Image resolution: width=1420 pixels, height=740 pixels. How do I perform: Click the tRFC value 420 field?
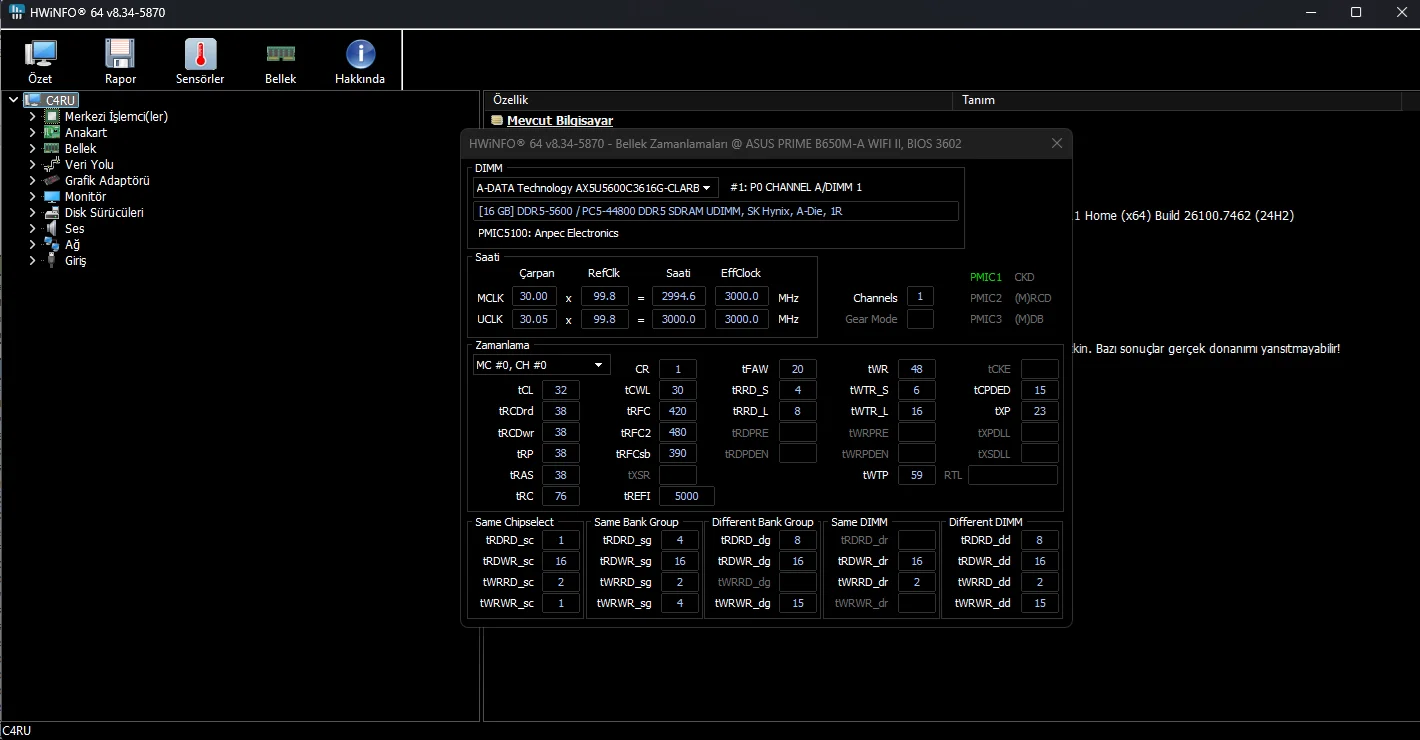tap(678, 411)
